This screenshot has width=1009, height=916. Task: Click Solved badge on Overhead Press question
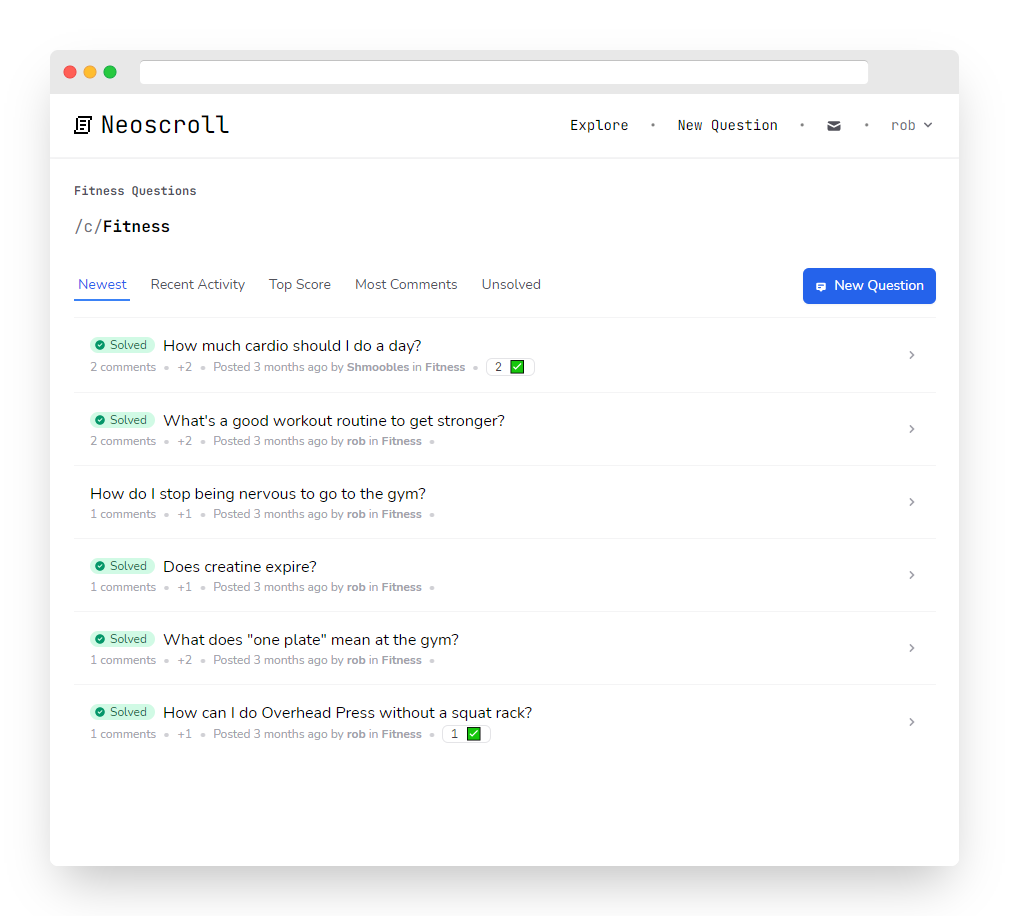(x=122, y=712)
